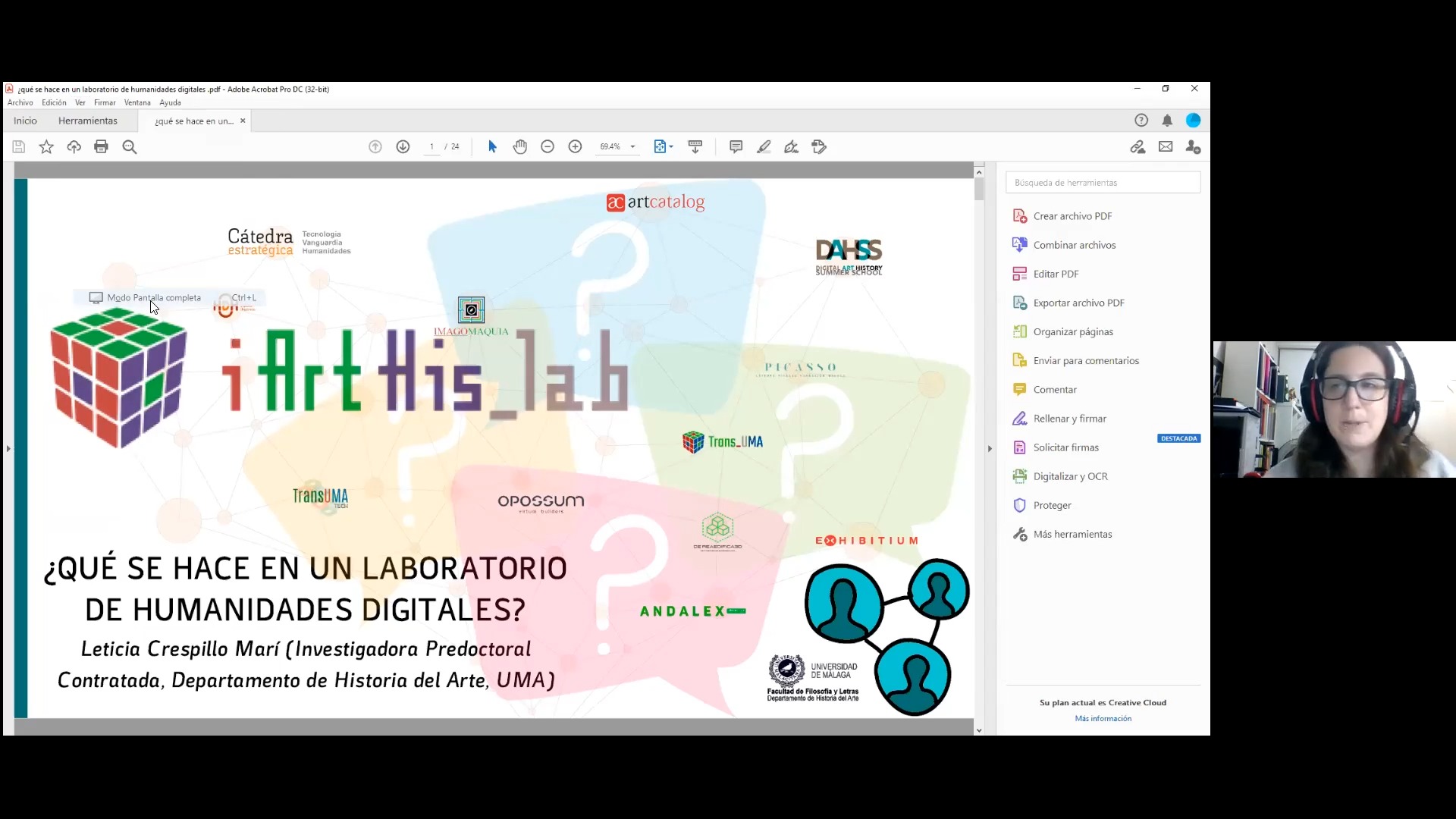Open fit page options icon
Image resolution: width=1456 pixels, height=819 pixels.
coord(663,147)
